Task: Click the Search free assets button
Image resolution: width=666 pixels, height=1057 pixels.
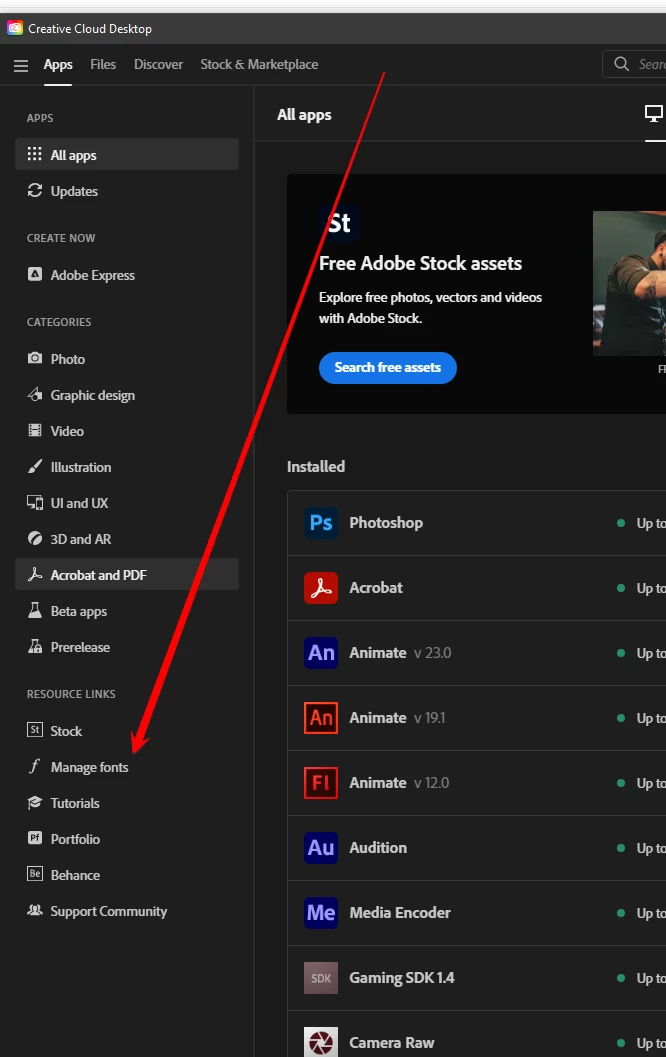Action: click(388, 367)
